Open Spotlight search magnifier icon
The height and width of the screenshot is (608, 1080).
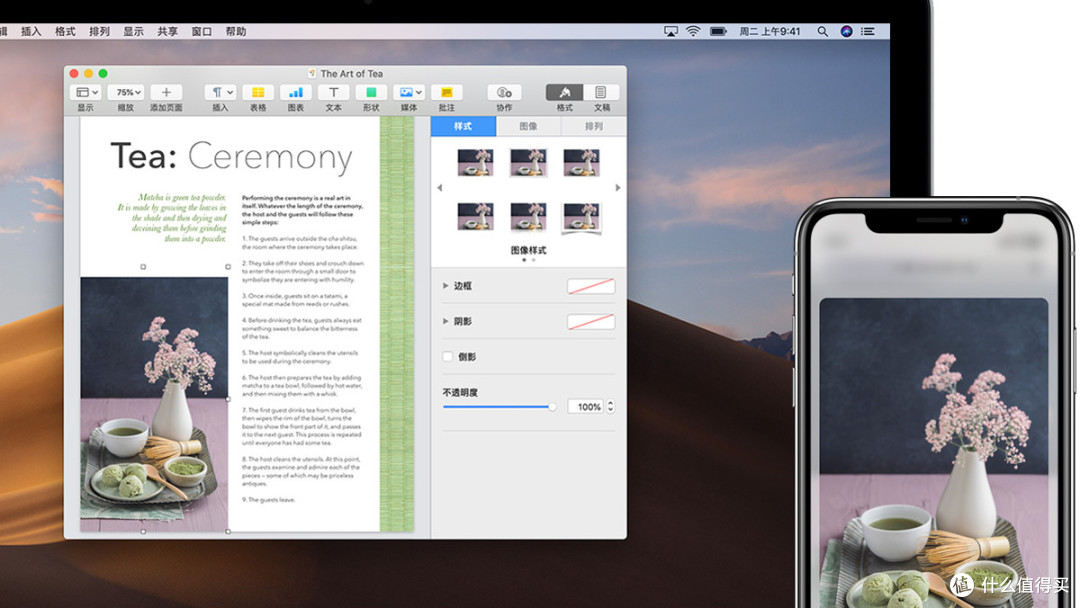coord(822,32)
